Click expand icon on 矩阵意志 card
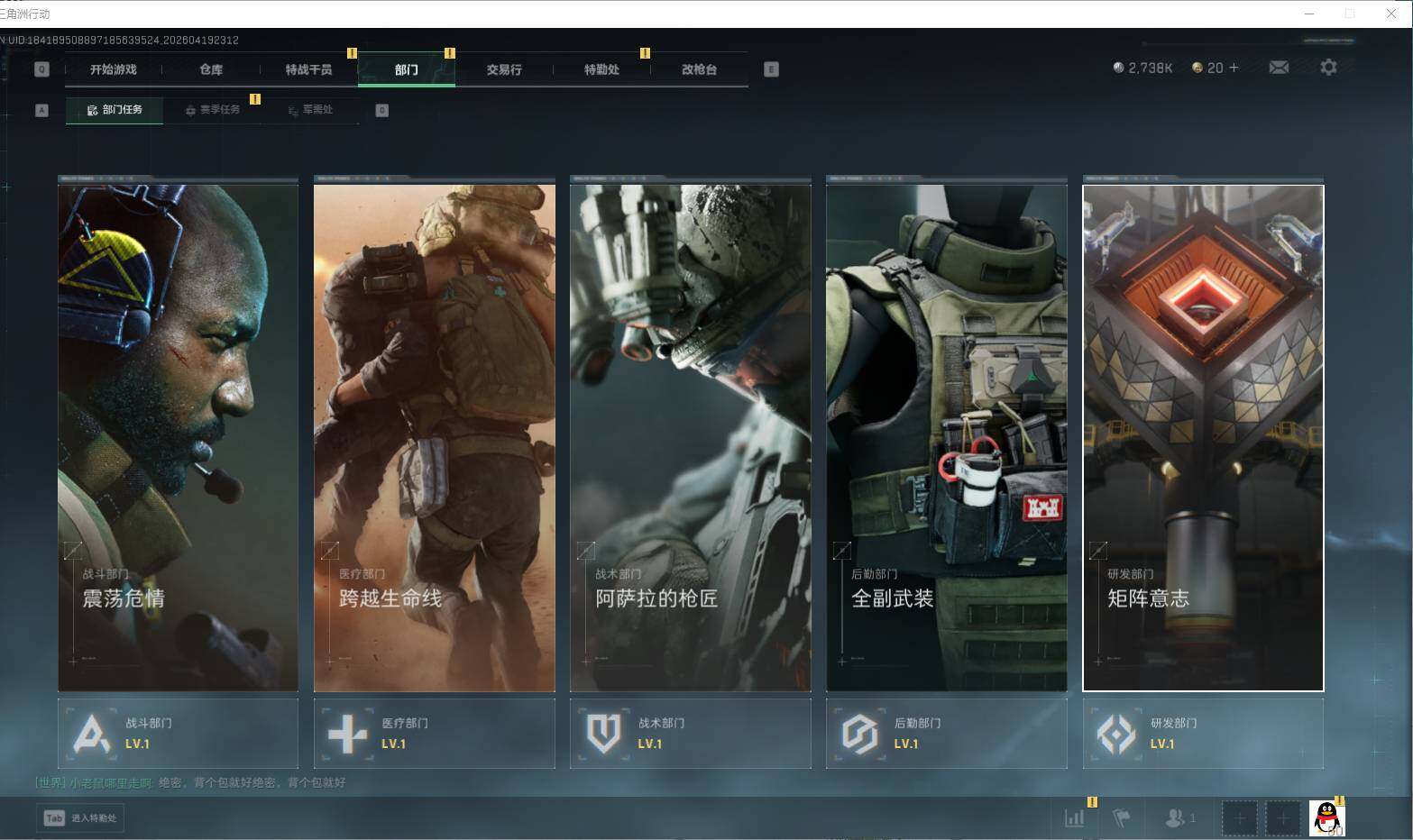1413x840 pixels. [1098, 550]
